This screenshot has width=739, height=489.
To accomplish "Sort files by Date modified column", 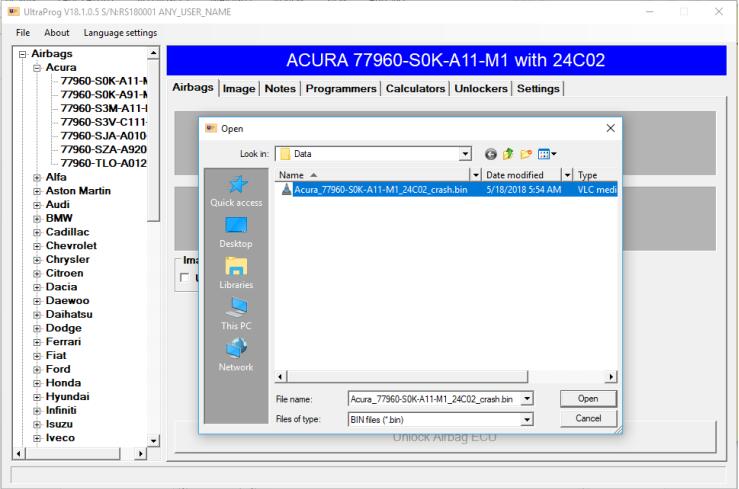I will 521,175.
